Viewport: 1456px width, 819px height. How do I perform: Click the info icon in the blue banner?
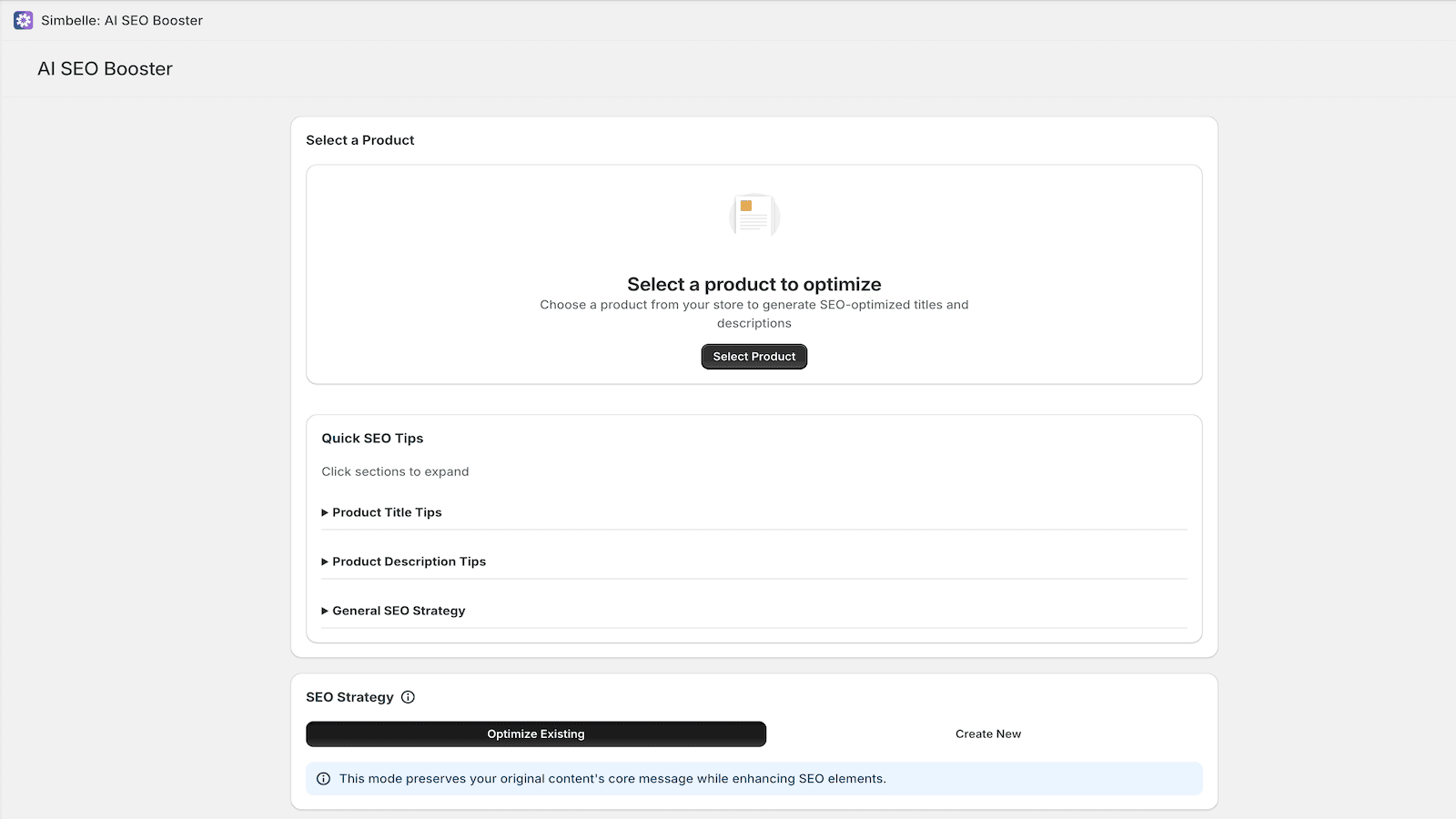tap(323, 779)
